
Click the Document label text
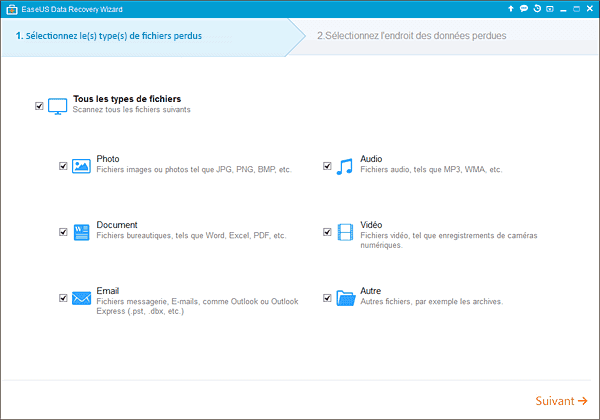pyautogui.click(x=117, y=225)
